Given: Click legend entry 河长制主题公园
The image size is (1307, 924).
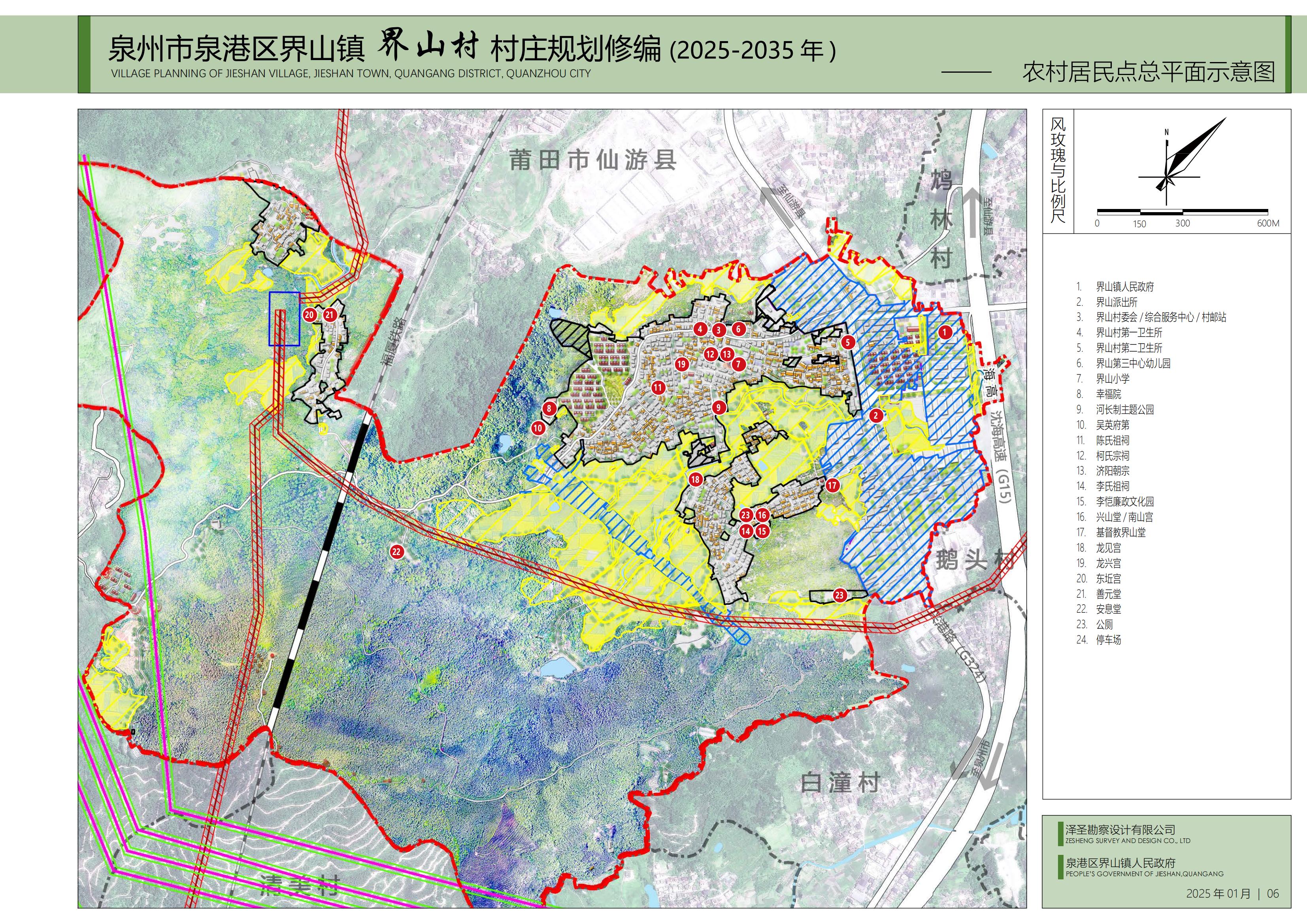Looking at the screenshot, I should [1125, 410].
